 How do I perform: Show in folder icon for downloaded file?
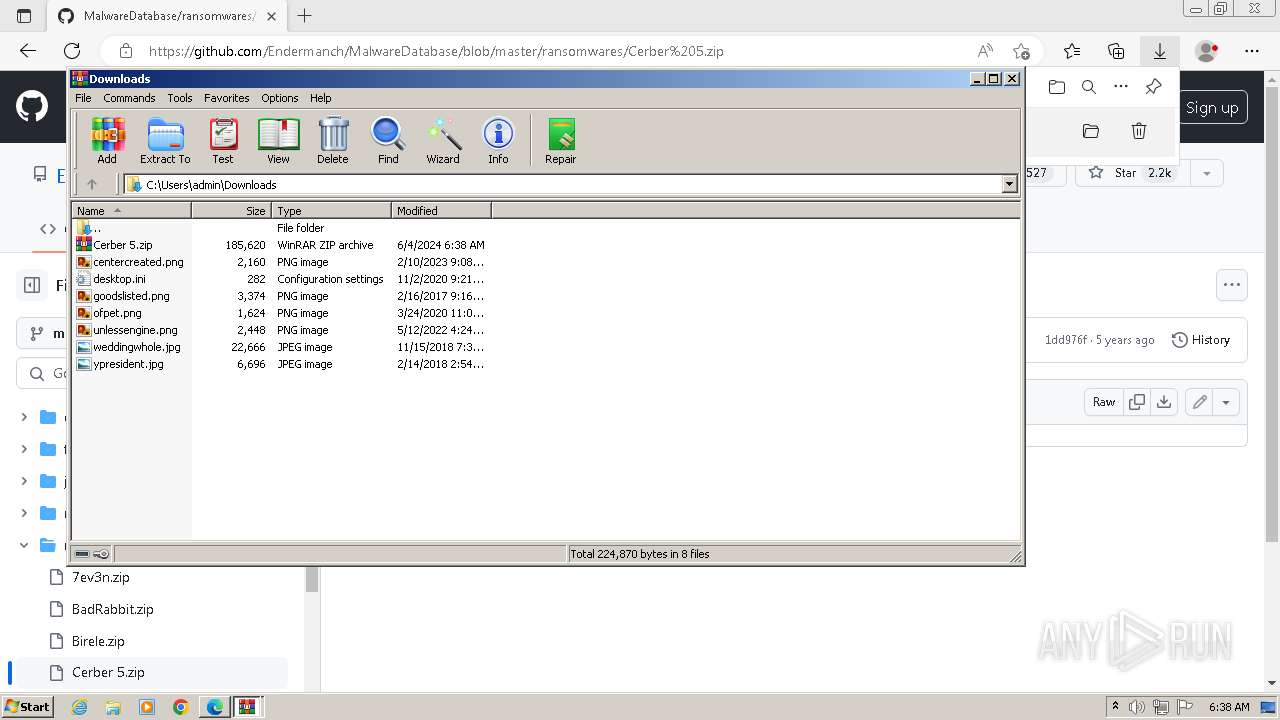tap(1091, 131)
